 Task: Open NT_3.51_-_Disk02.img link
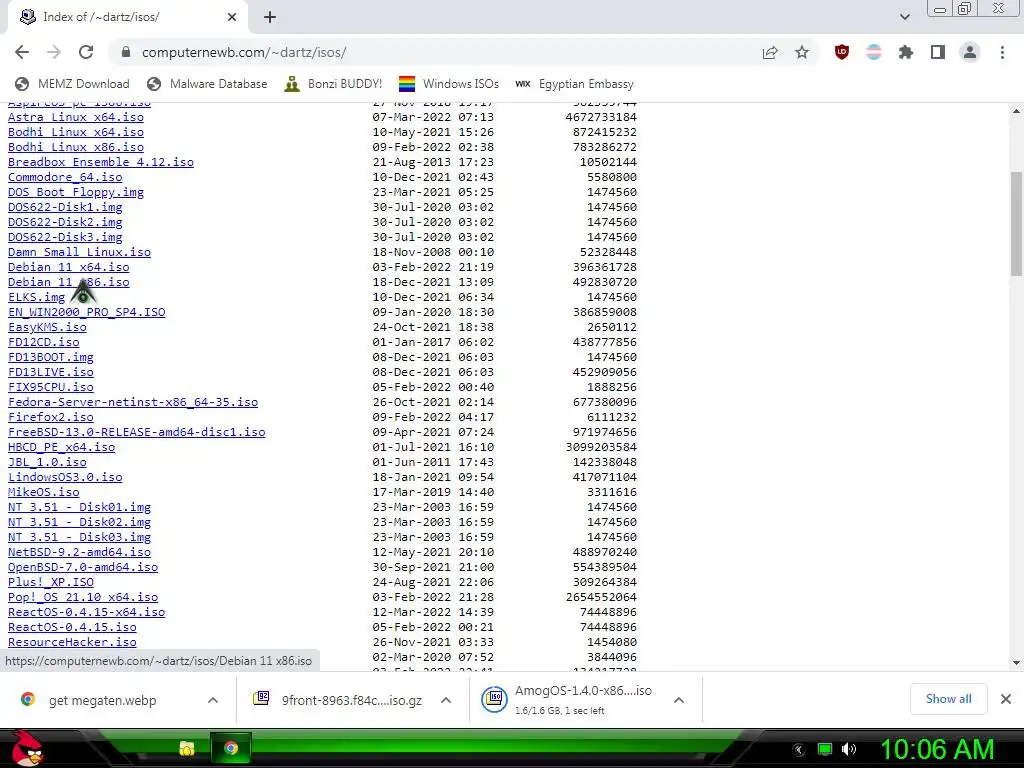point(79,522)
